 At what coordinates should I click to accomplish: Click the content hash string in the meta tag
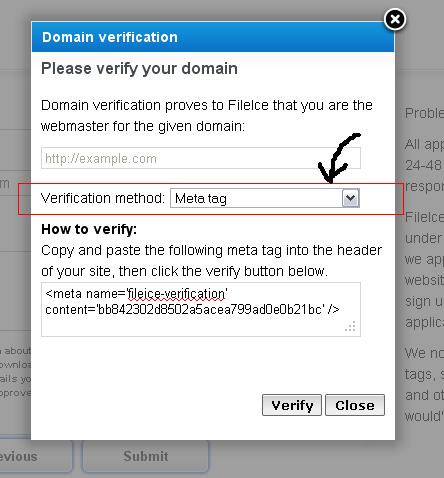(209, 310)
